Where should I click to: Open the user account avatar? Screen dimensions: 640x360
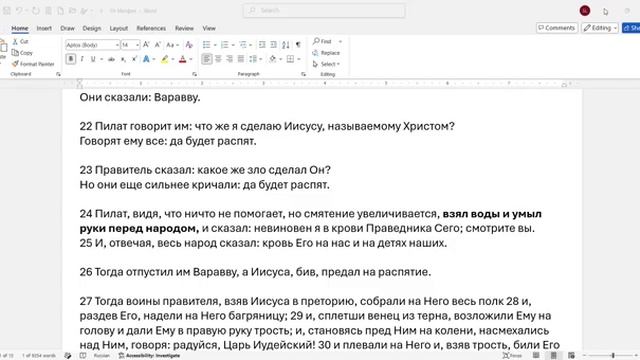pos(585,11)
